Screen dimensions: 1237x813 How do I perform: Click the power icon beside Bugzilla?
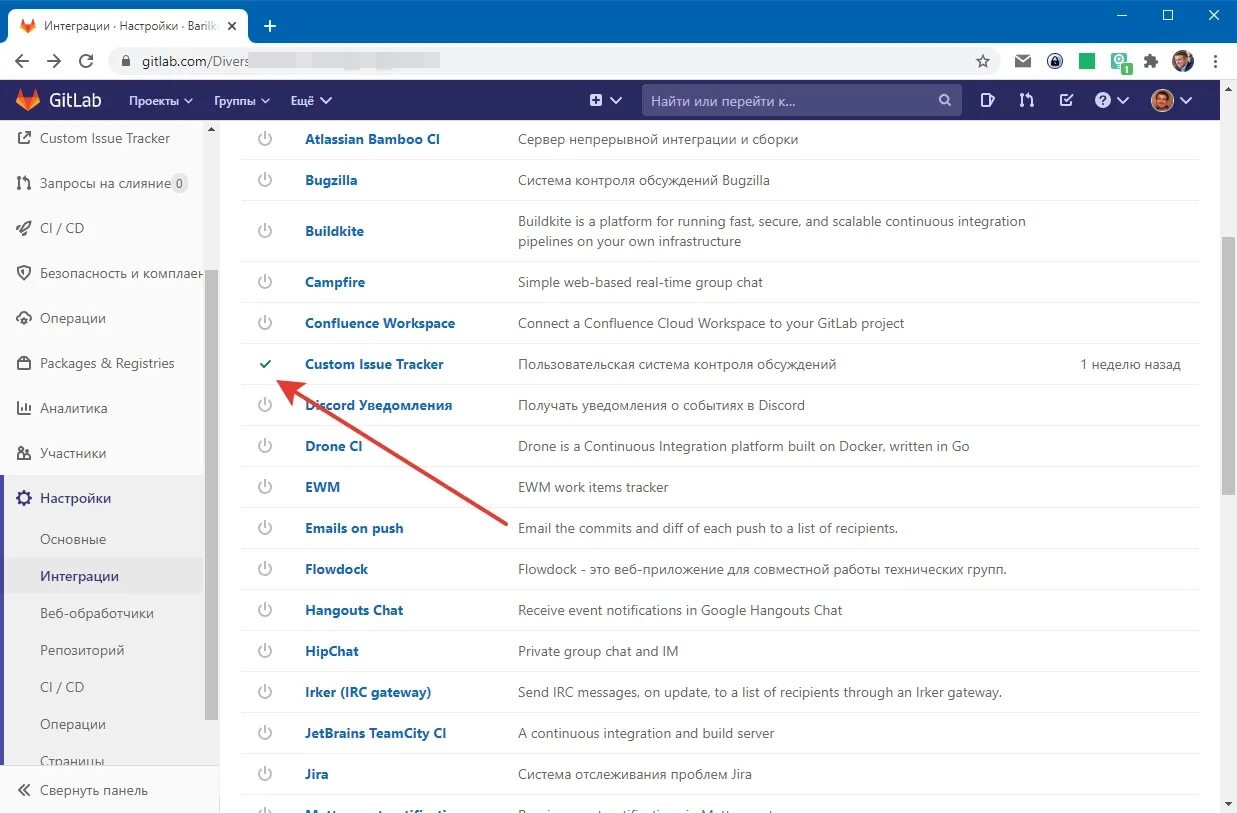point(265,180)
